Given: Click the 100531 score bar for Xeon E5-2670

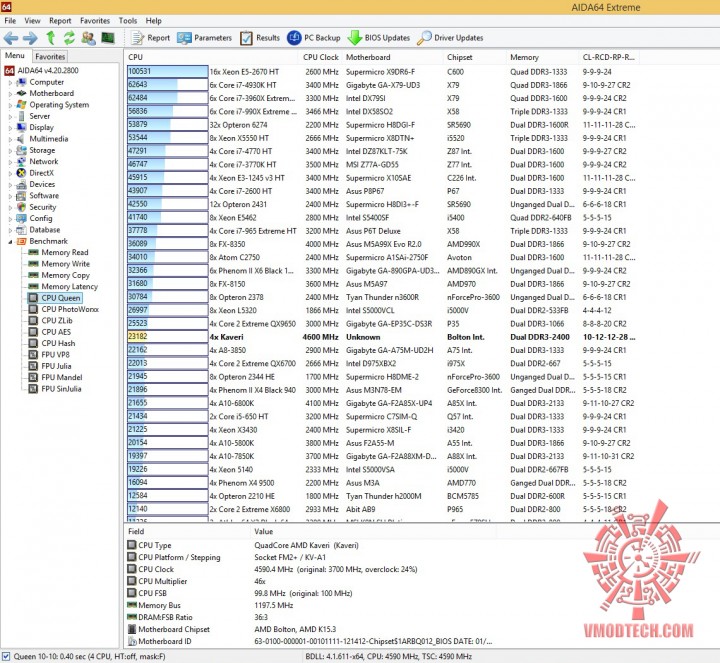Looking at the screenshot, I should click(x=168, y=72).
